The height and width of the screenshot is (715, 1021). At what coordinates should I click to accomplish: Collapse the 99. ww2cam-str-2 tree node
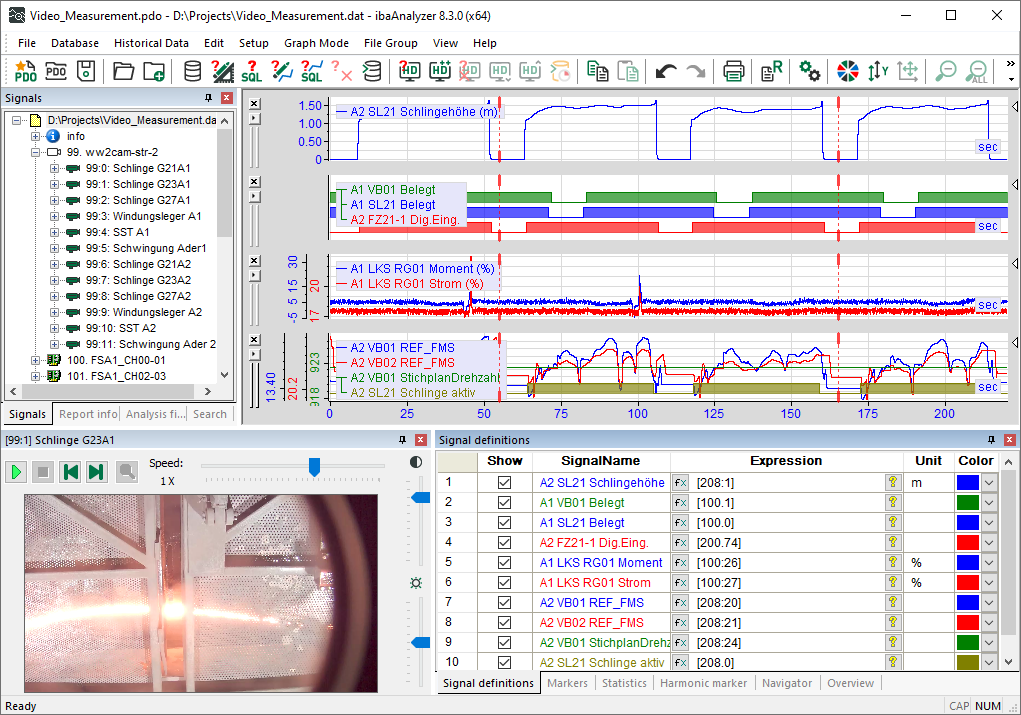pos(37,152)
